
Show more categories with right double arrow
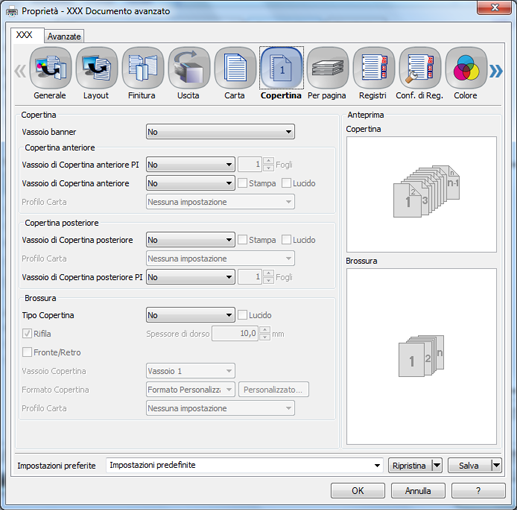(x=496, y=71)
